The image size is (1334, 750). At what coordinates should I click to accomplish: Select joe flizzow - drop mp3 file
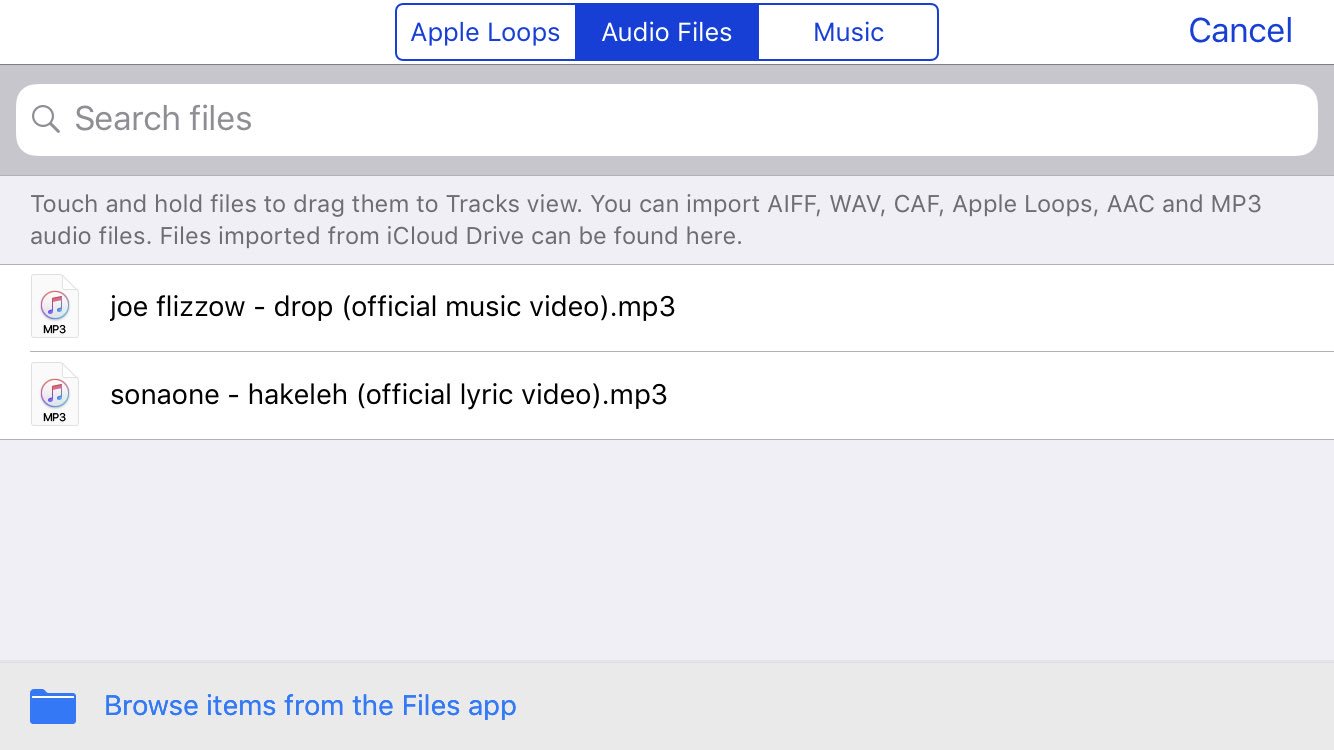667,307
